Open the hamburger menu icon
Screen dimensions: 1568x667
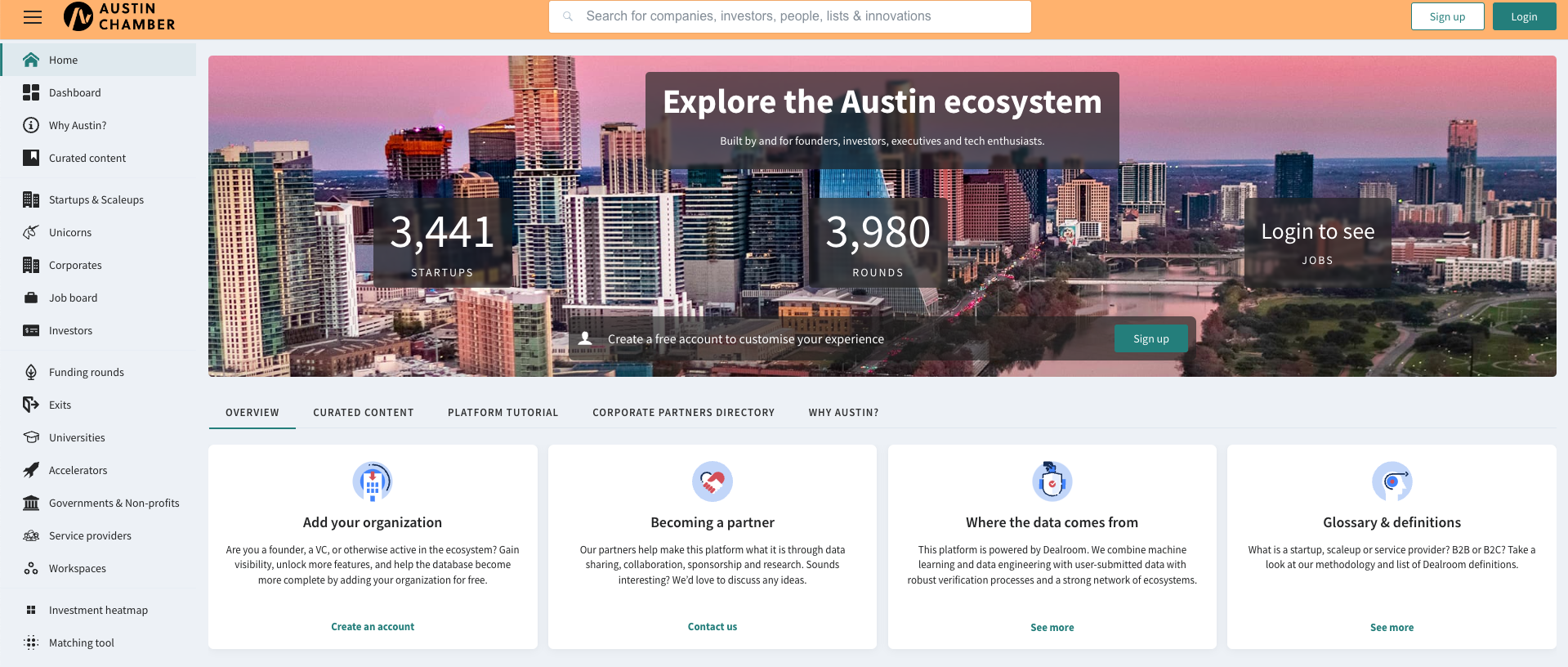point(33,17)
